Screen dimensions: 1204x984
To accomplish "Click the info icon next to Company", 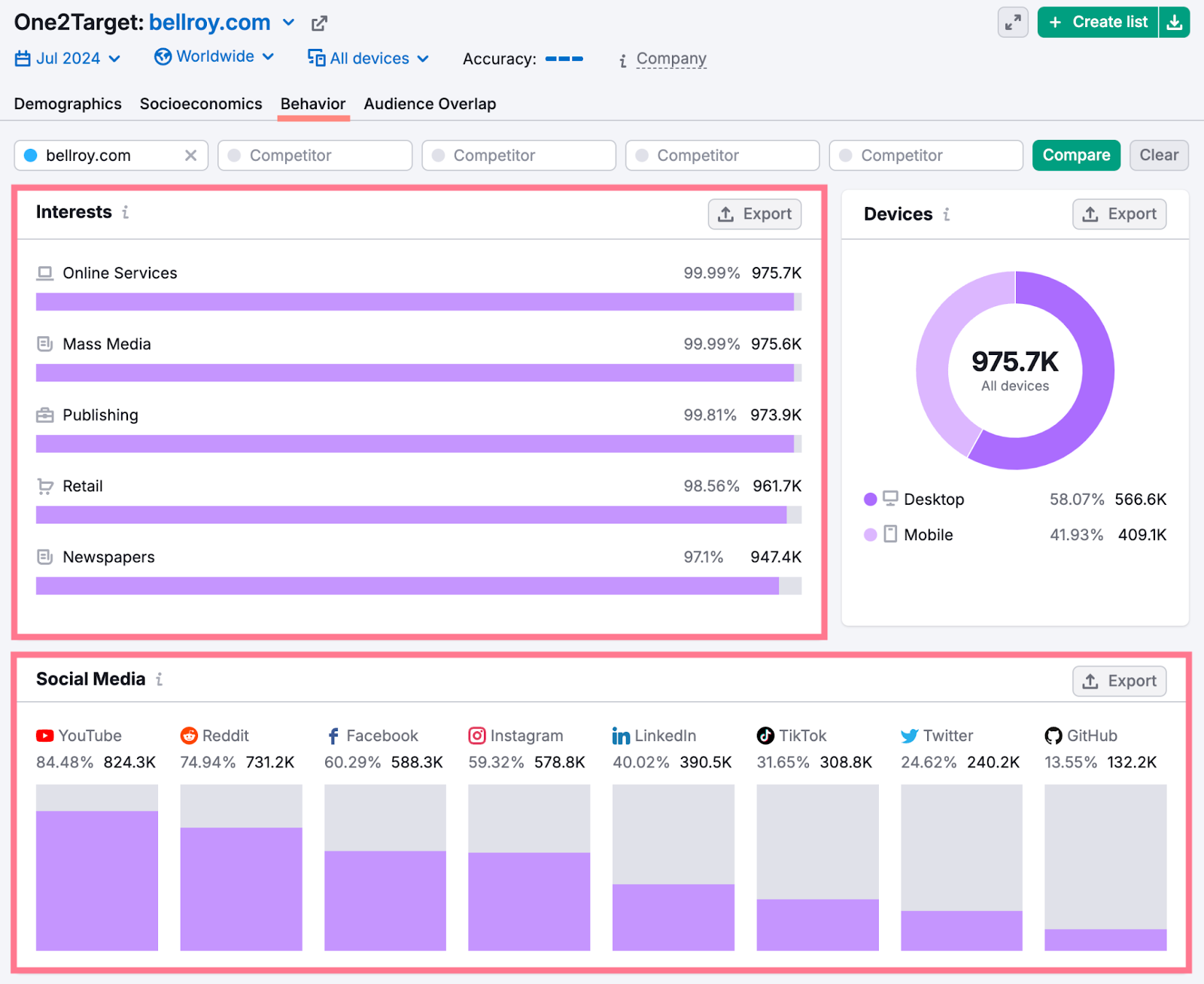I will tap(623, 60).
